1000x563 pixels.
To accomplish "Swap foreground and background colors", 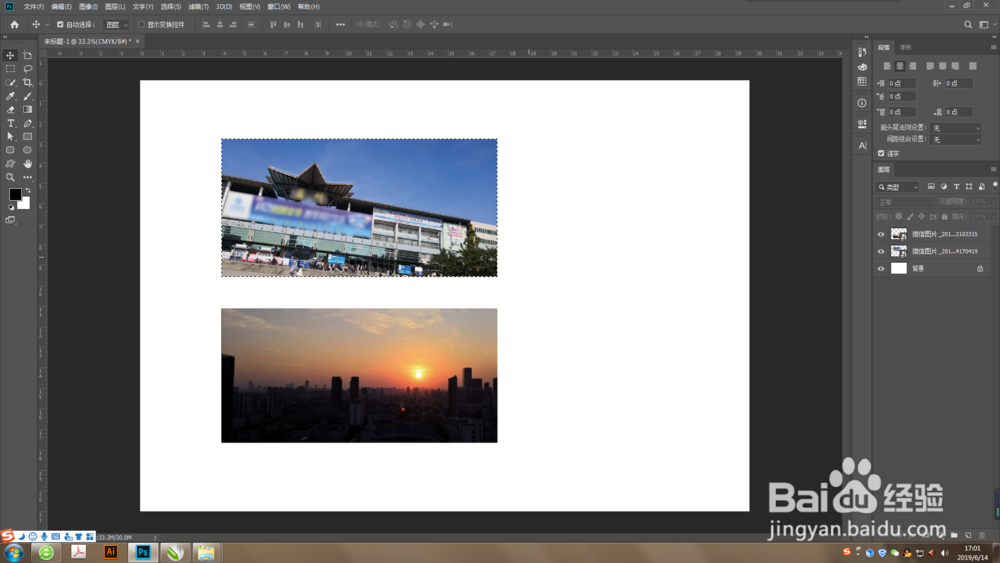I will coord(27,191).
